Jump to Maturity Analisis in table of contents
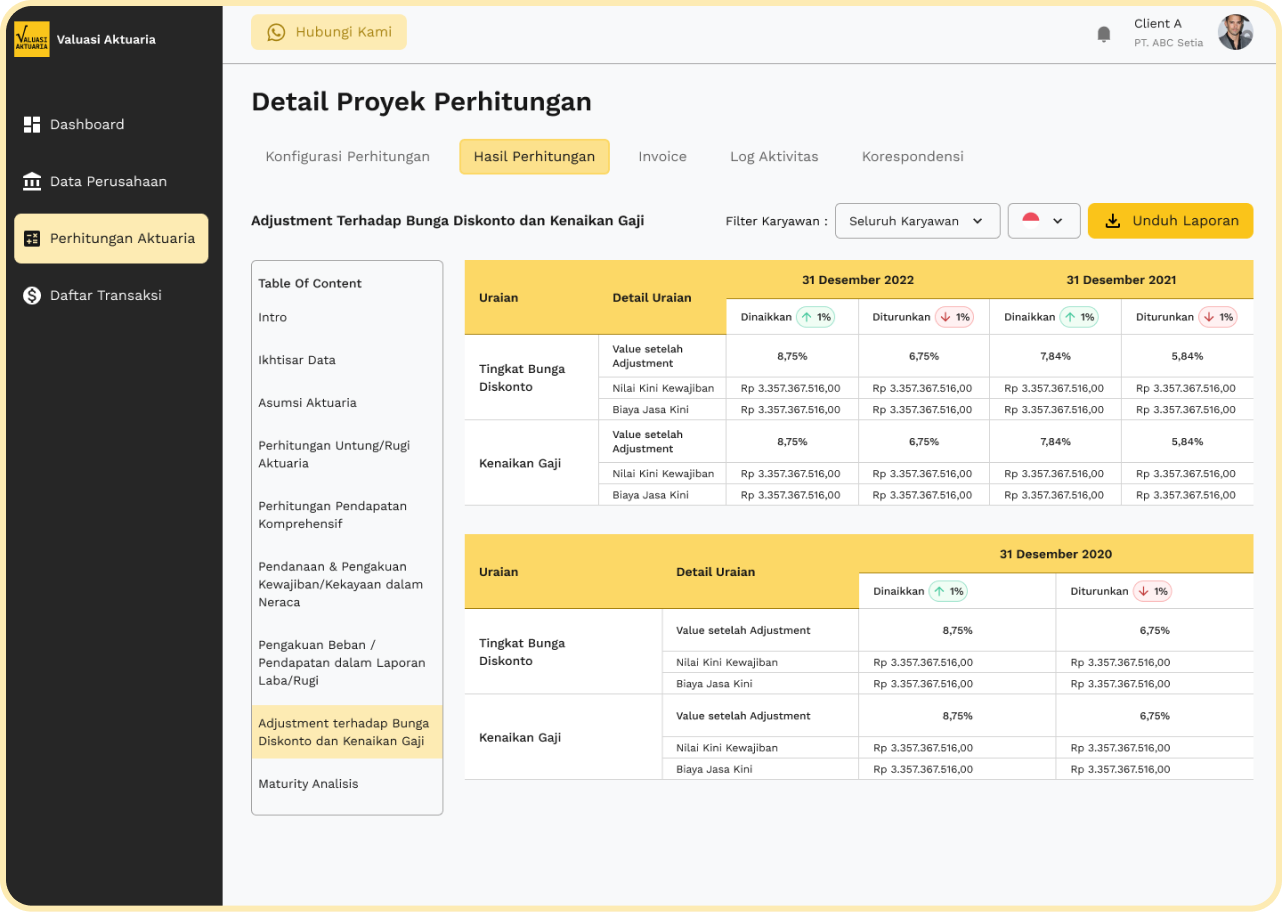The height and width of the screenshot is (912, 1282). (x=308, y=784)
